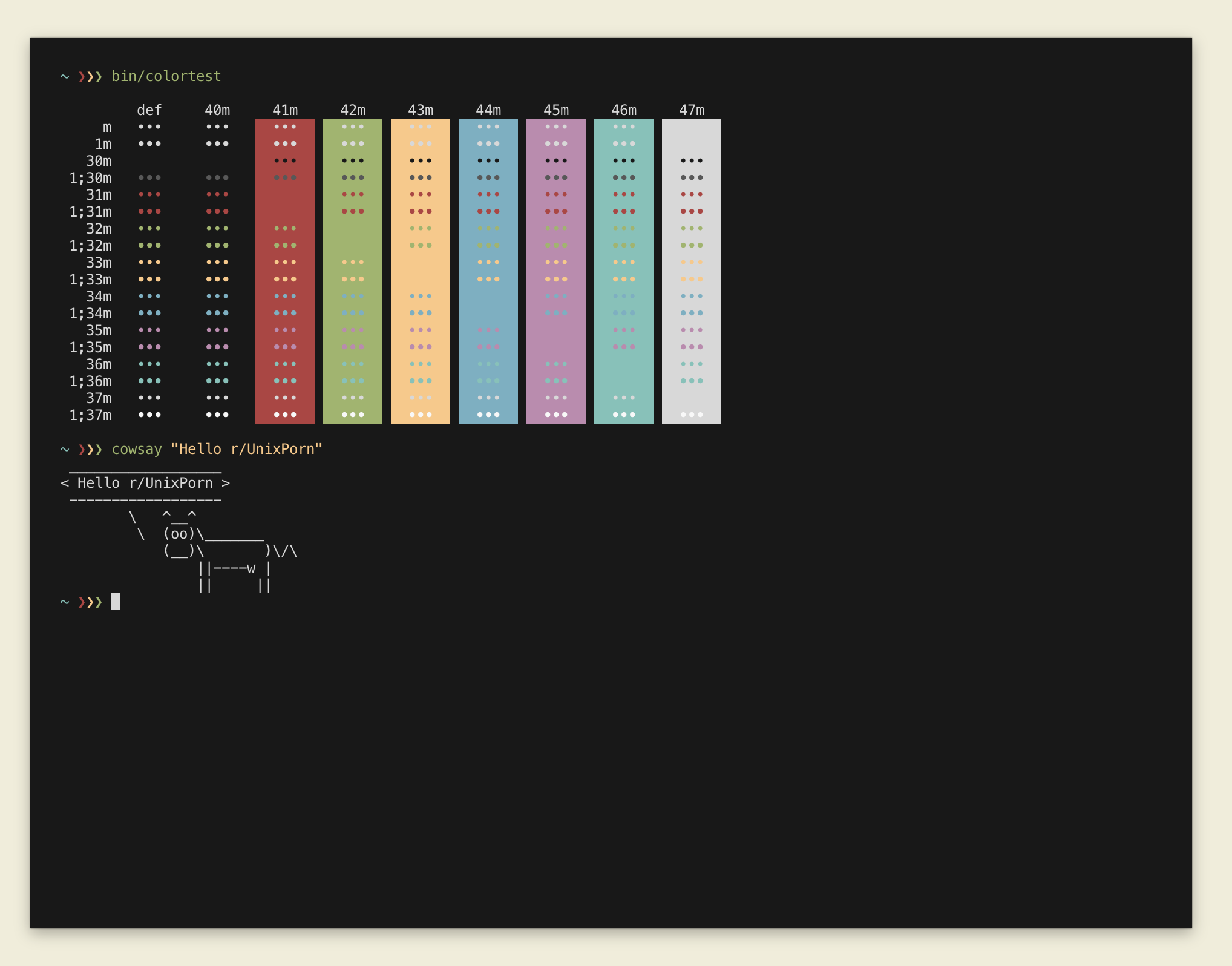Click the light gray 47m column
The width and height of the screenshot is (1232, 966).
[691, 271]
